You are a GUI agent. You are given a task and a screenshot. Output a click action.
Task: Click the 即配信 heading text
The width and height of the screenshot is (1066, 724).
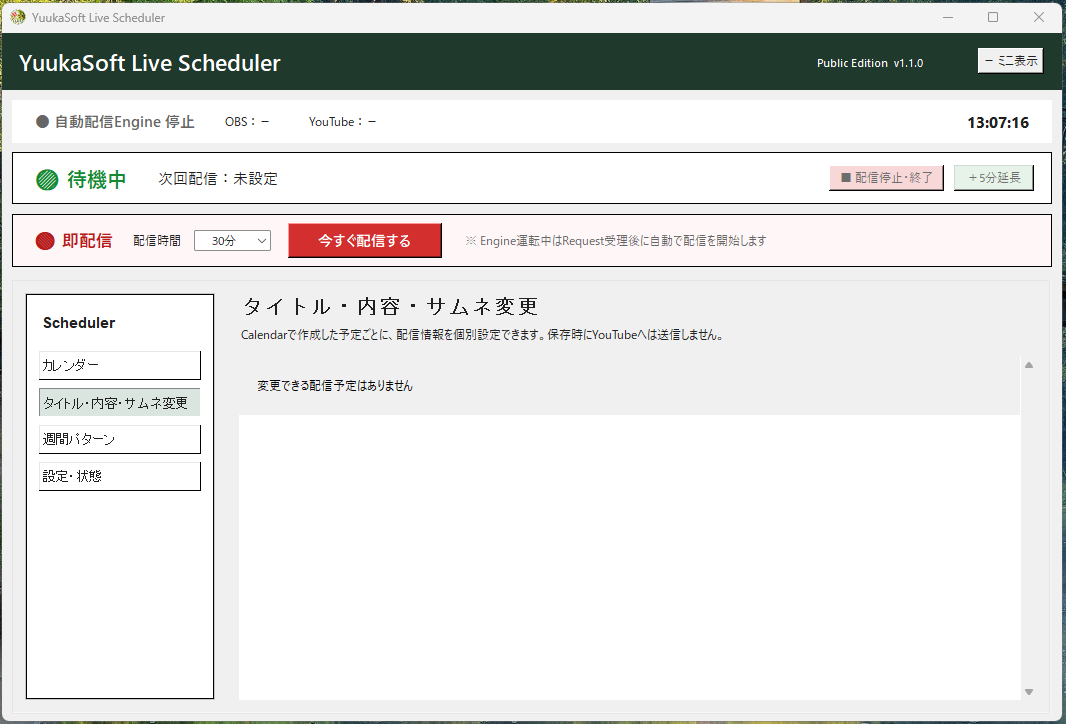pyautogui.click(x=87, y=241)
